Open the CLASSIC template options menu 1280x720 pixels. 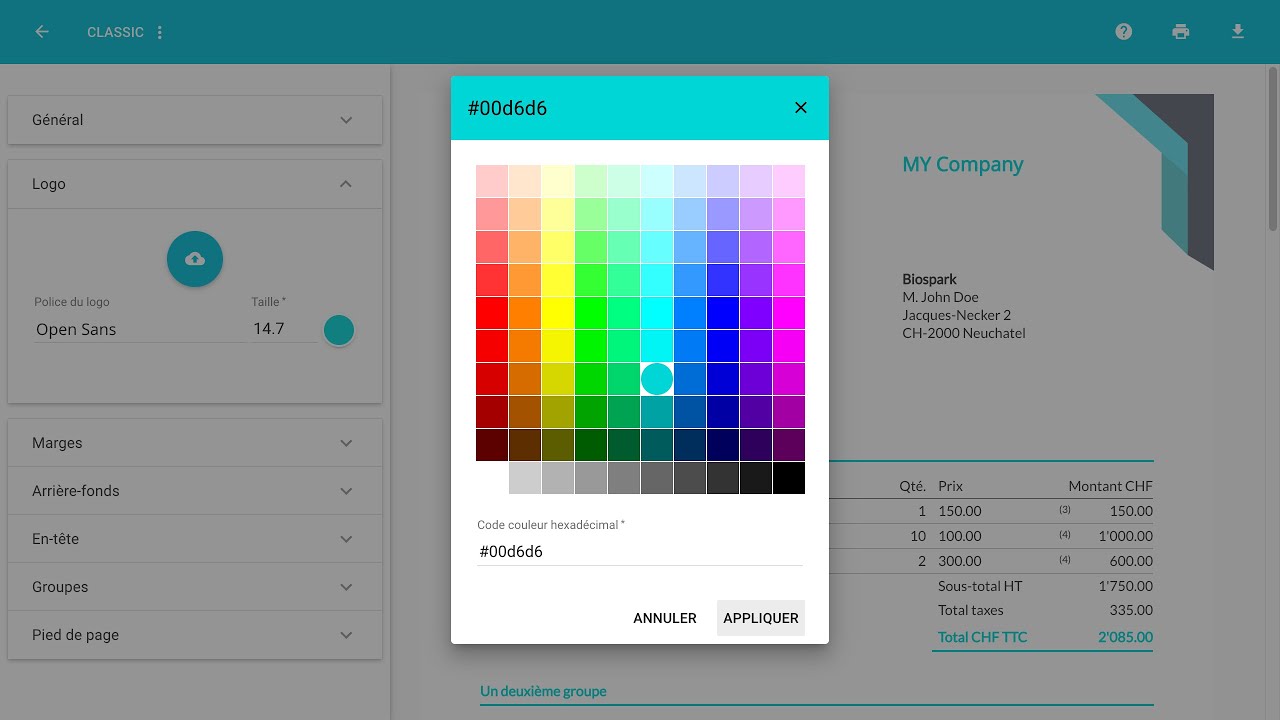point(160,32)
